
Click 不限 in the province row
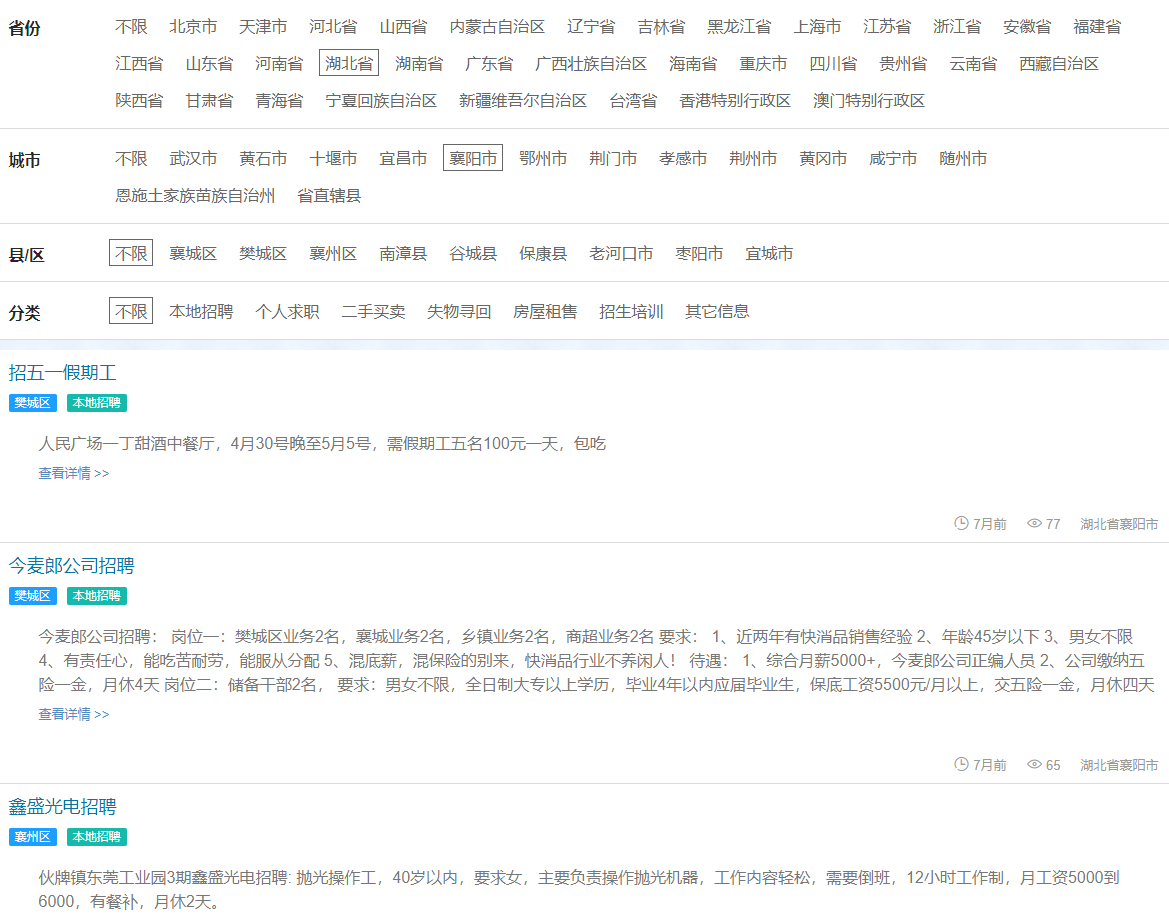point(131,27)
